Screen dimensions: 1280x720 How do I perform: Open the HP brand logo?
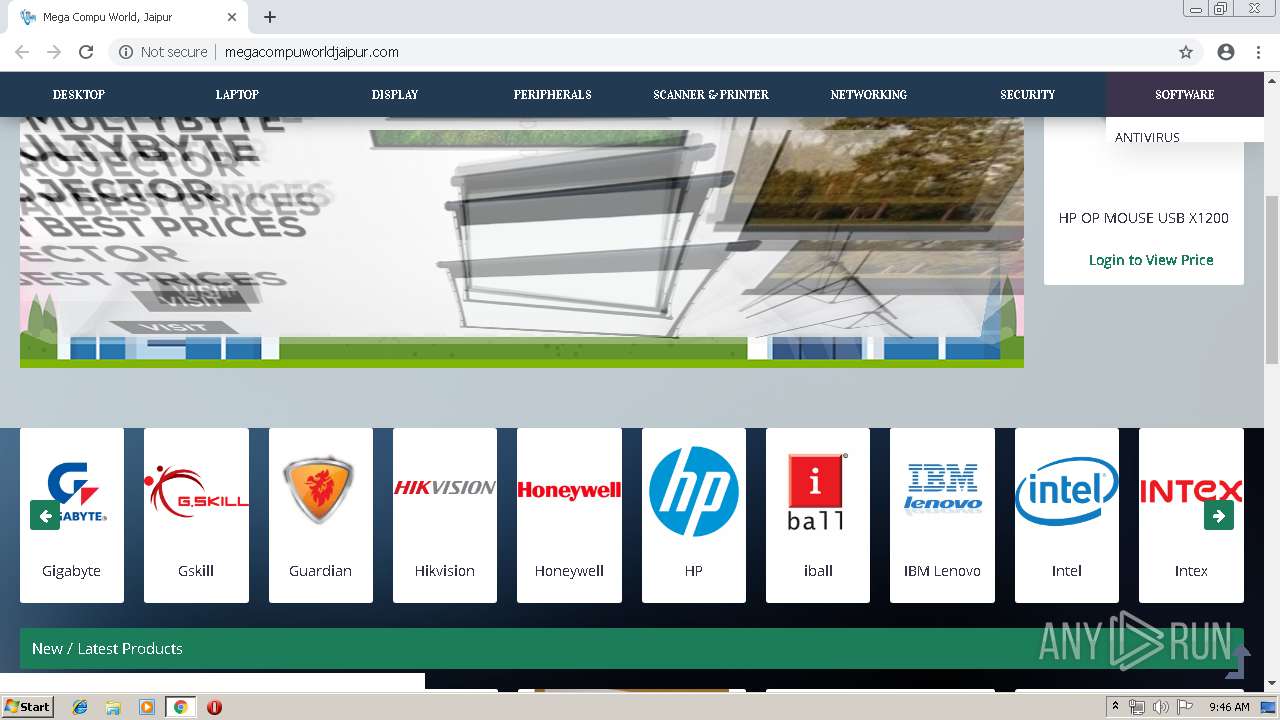tap(694, 491)
